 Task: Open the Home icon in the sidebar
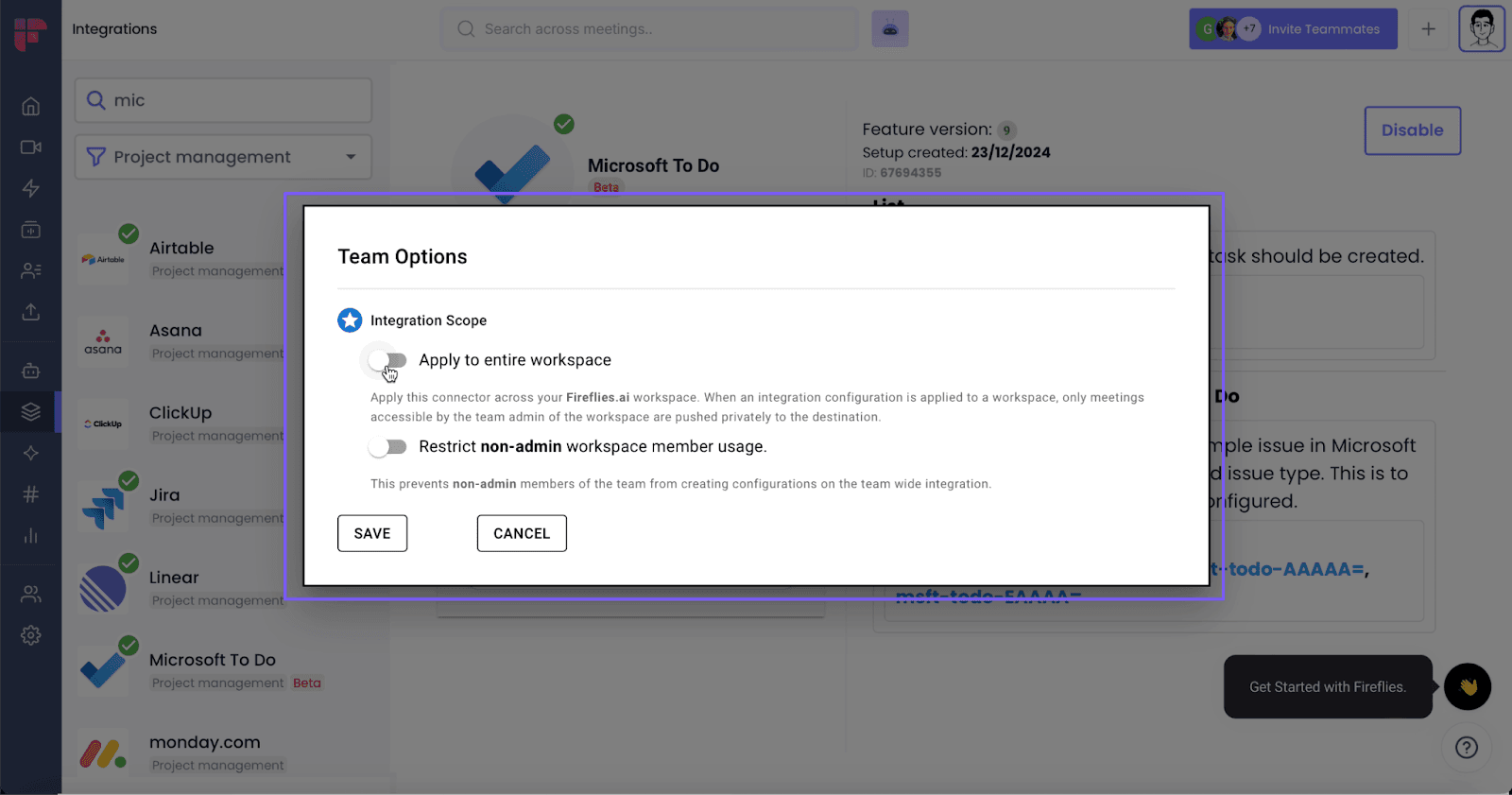coord(31,106)
